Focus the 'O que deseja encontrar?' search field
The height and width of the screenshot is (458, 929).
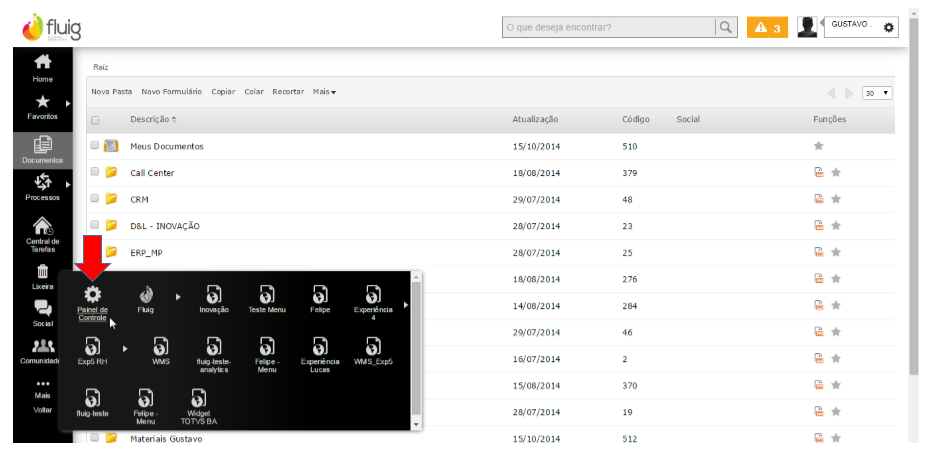609,27
